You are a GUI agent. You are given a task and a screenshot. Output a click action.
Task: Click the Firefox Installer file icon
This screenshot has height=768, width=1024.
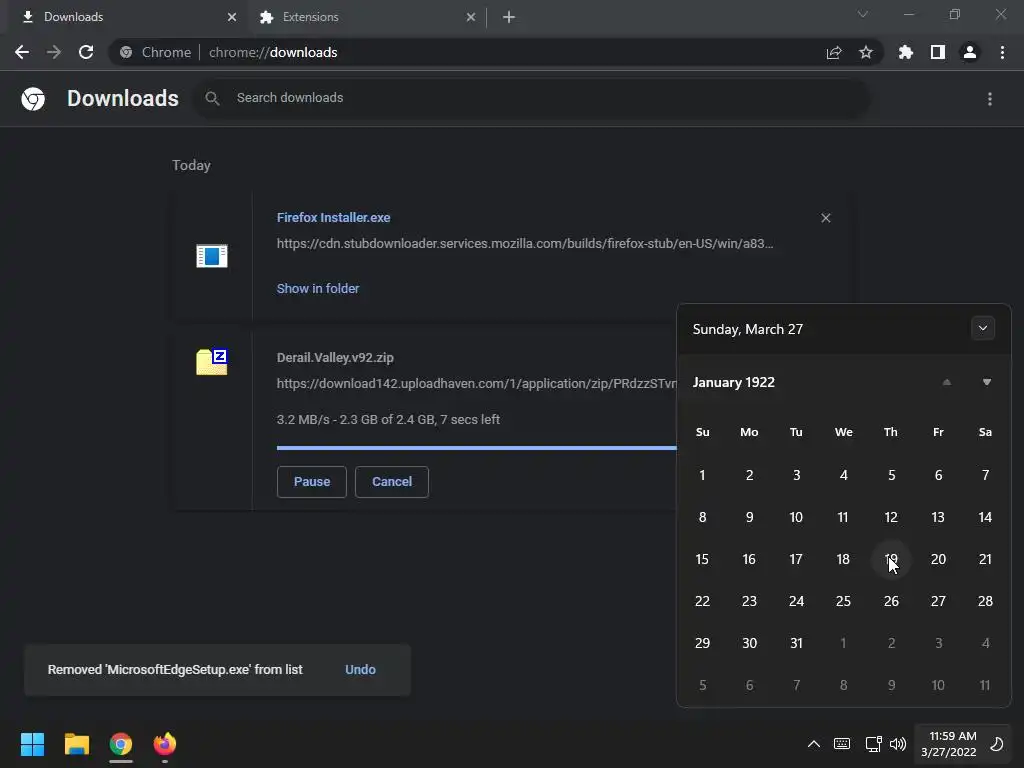pyautogui.click(x=212, y=255)
